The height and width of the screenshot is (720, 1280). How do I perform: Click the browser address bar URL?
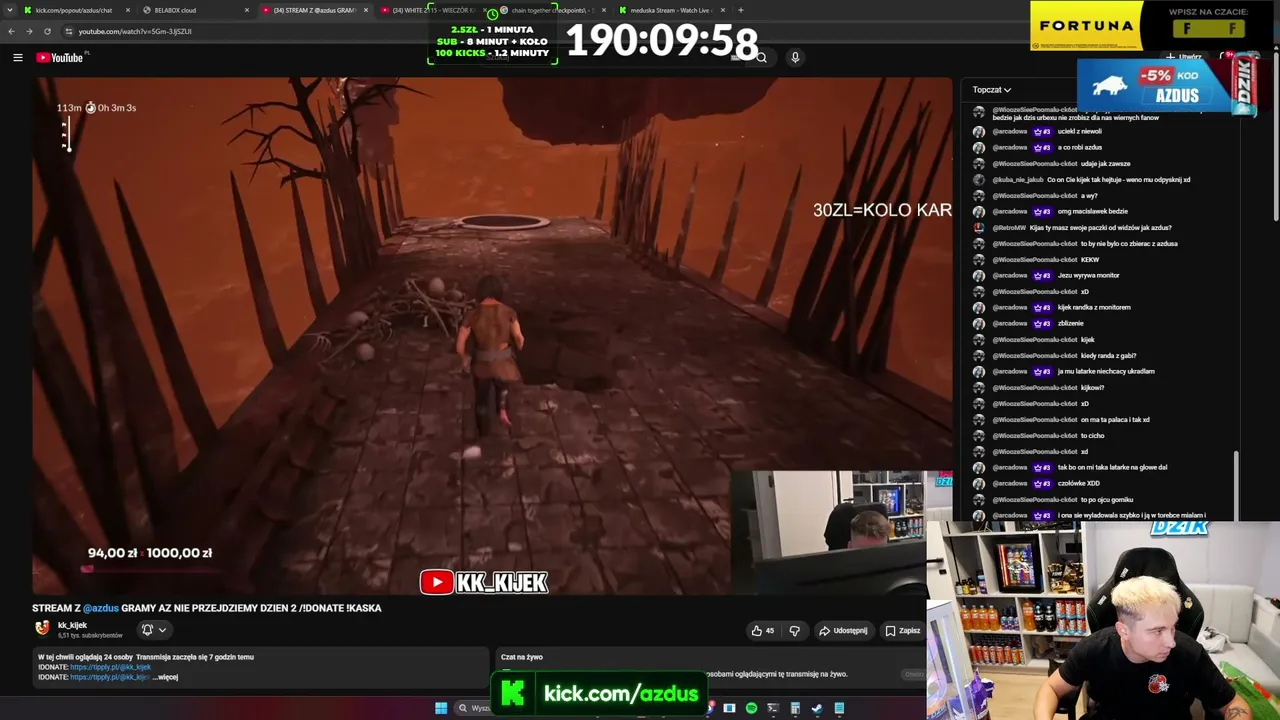pos(135,31)
